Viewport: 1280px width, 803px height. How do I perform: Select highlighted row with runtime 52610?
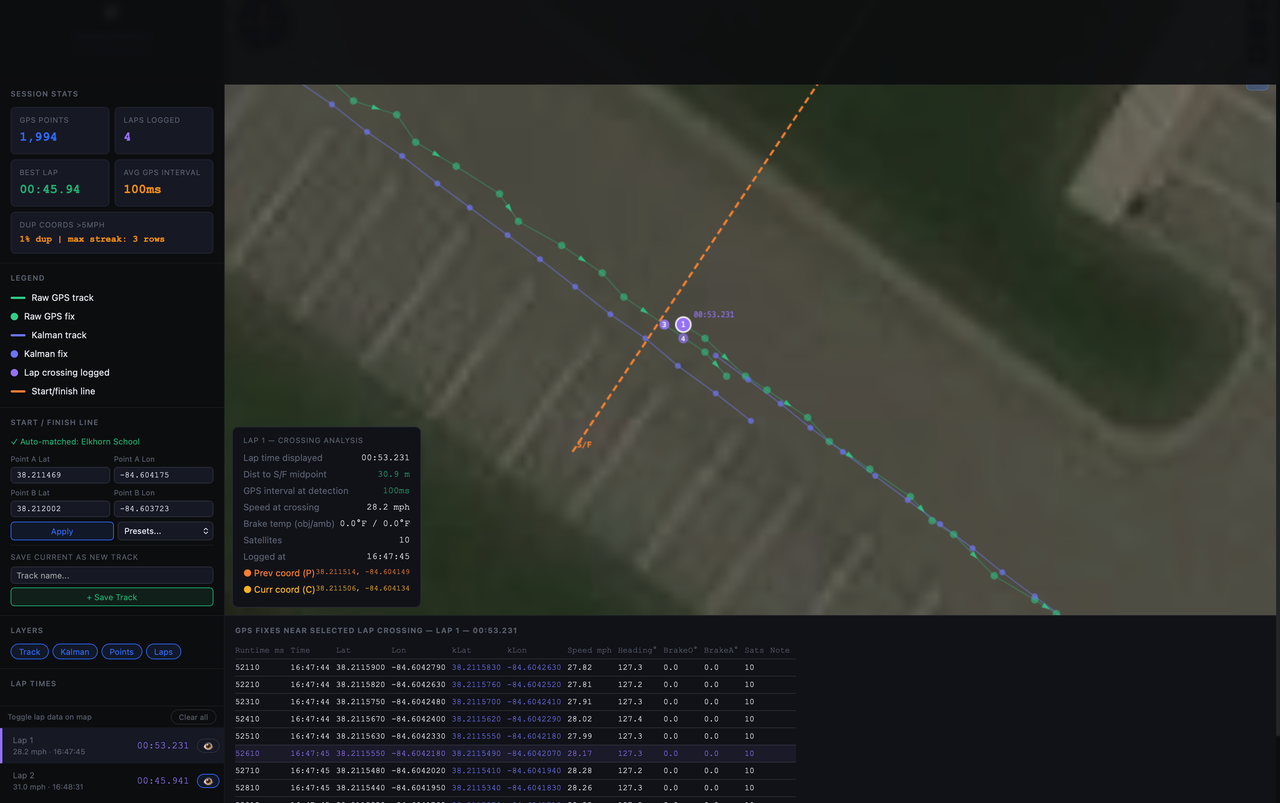click(x=515, y=754)
